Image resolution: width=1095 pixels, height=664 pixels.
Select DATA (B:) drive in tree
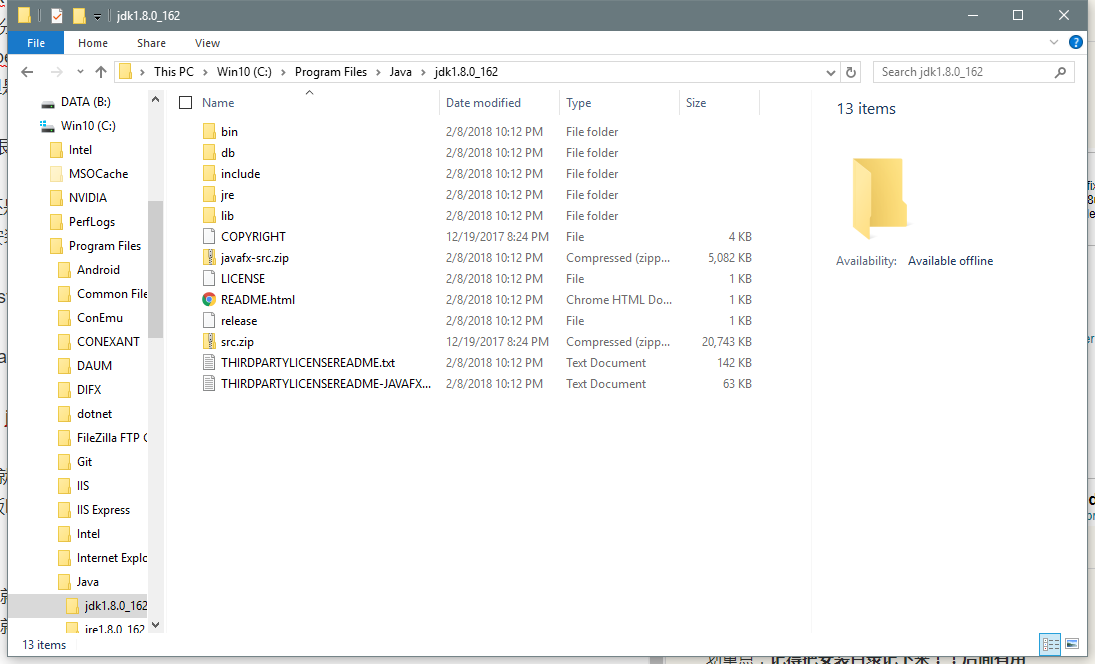coord(85,102)
